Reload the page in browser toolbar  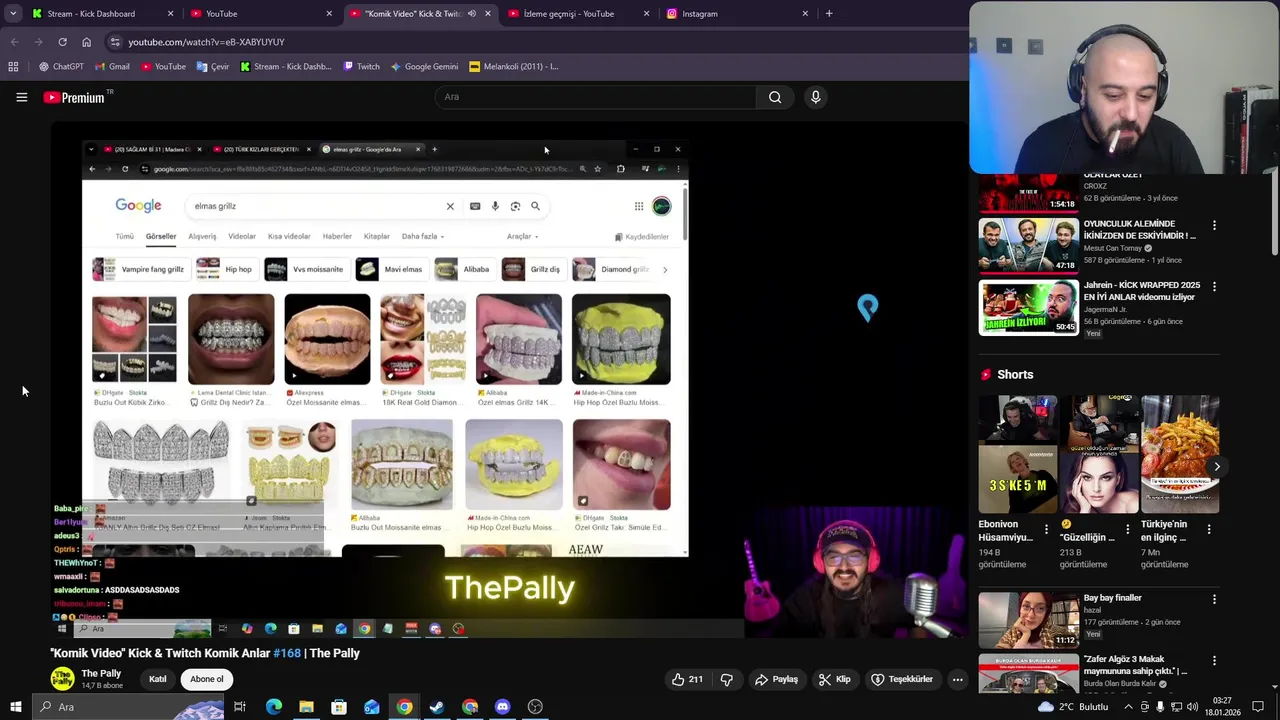62,42
